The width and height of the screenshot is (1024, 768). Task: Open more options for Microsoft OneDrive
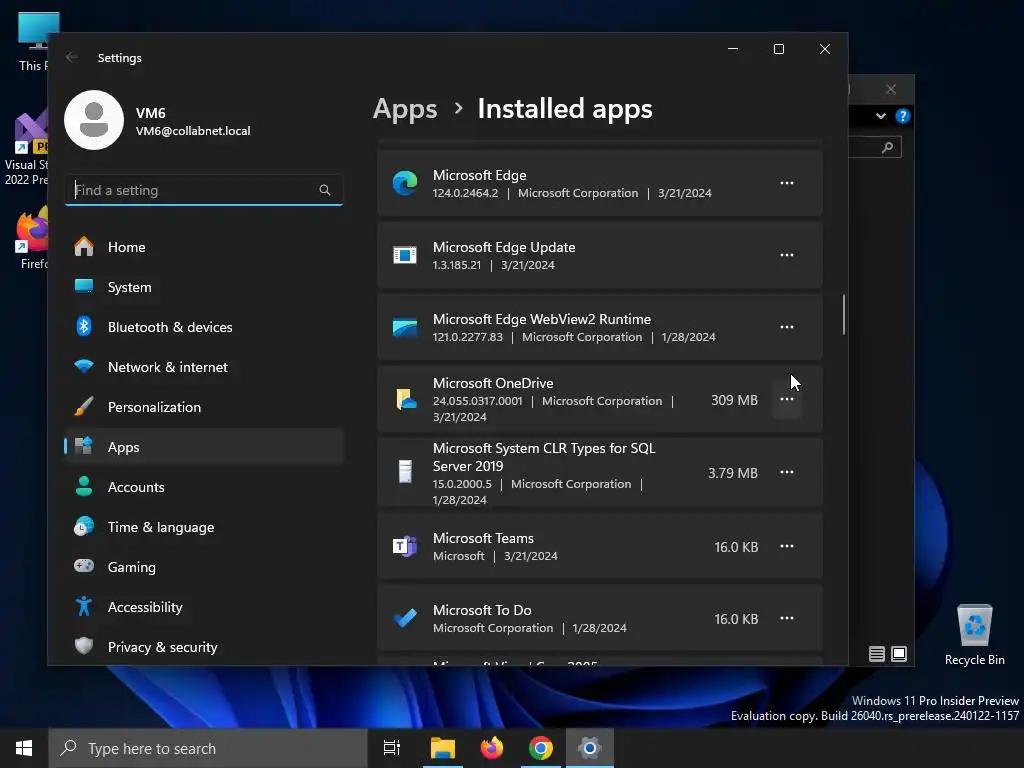click(786, 399)
